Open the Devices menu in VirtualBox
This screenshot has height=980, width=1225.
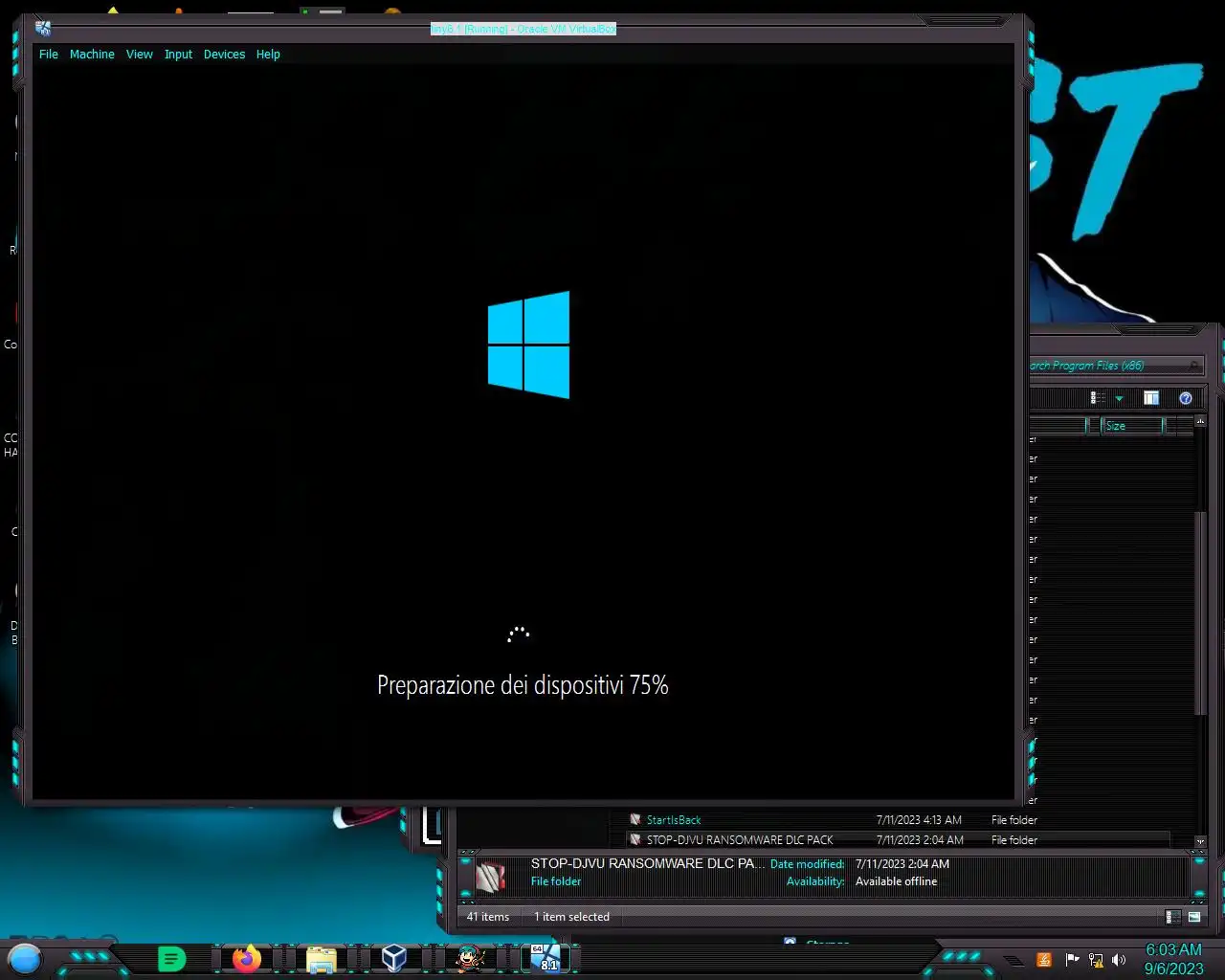click(224, 55)
